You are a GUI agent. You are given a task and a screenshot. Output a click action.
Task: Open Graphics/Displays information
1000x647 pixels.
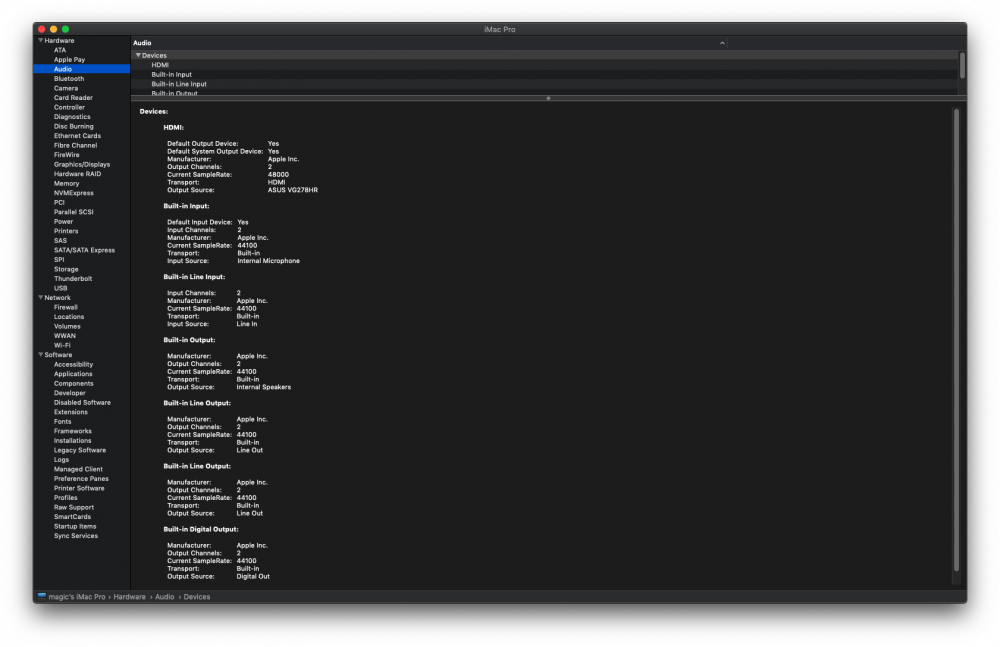[x=82, y=165]
